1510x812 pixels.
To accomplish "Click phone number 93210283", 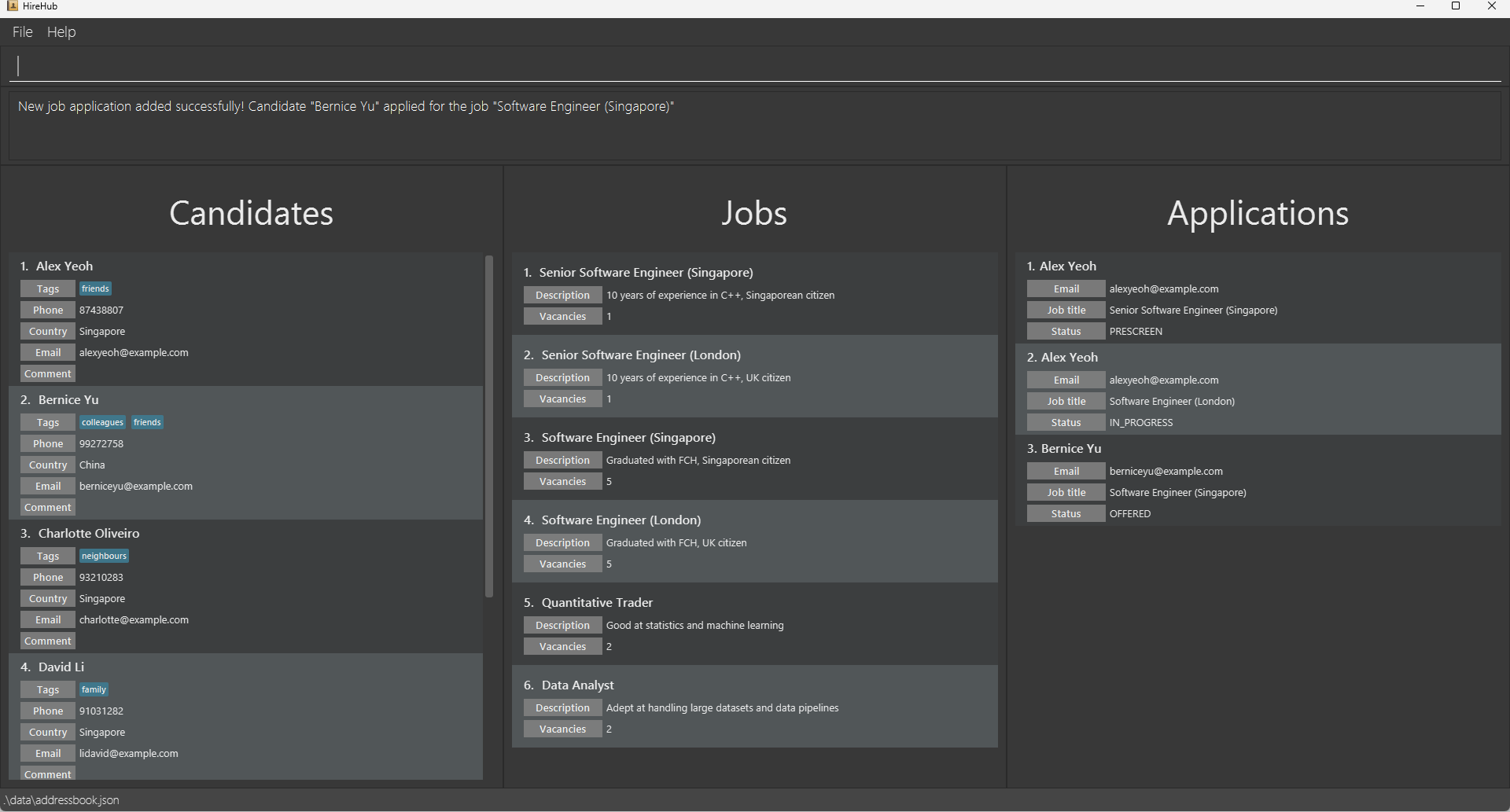I will tap(101, 578).
